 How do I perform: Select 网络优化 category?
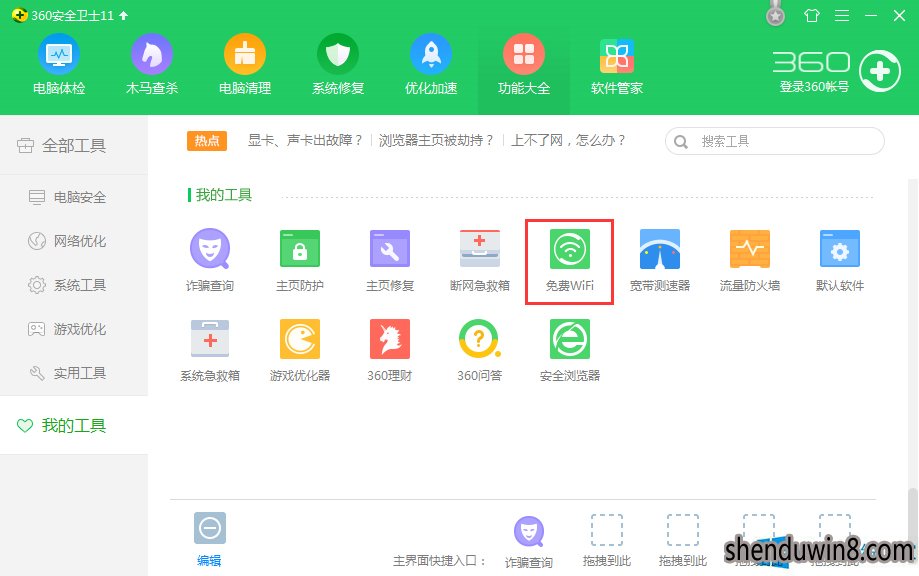(74, 241)
